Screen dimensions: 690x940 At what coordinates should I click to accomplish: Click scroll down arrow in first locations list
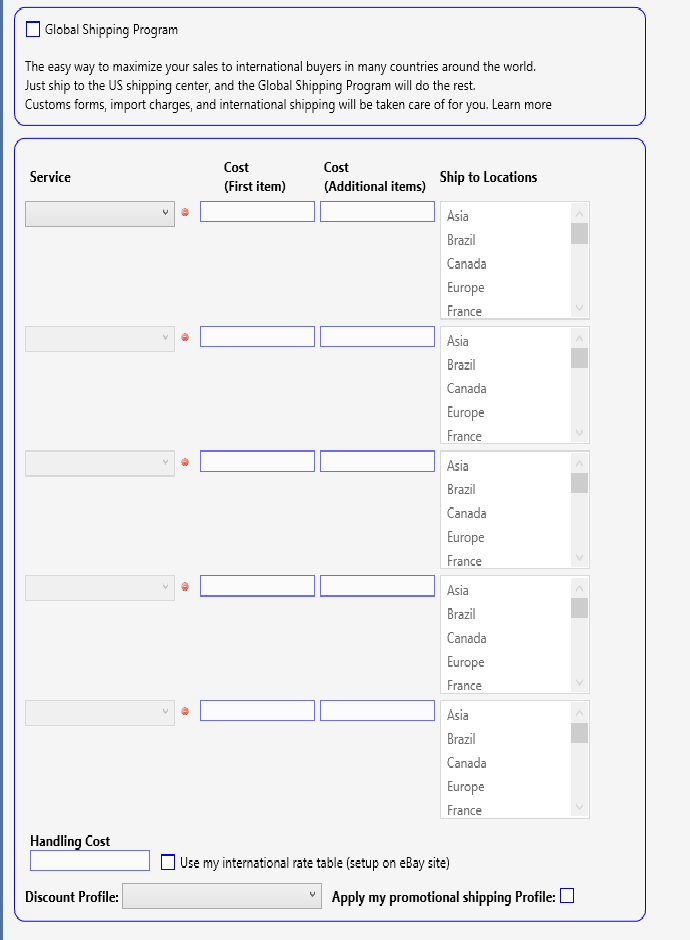579,308
